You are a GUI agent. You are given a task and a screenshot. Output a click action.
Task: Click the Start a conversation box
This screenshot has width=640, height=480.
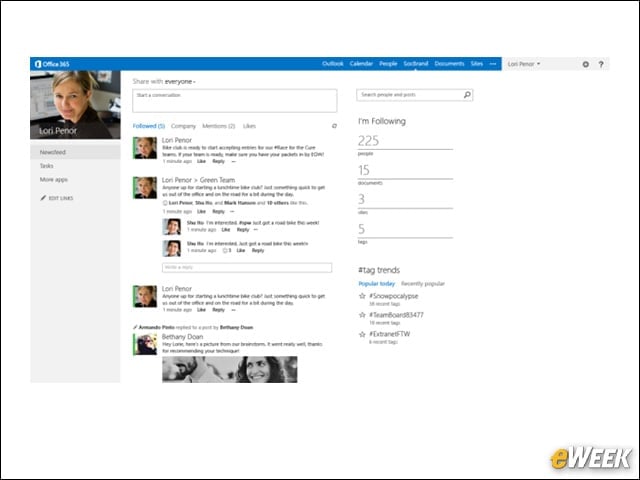coord(235,100)
